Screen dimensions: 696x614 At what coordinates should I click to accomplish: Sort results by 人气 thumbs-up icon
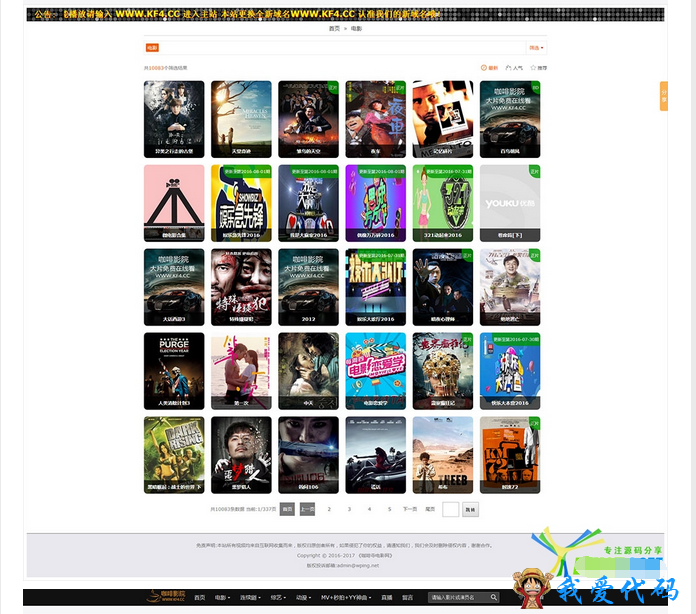click(514, 68)
